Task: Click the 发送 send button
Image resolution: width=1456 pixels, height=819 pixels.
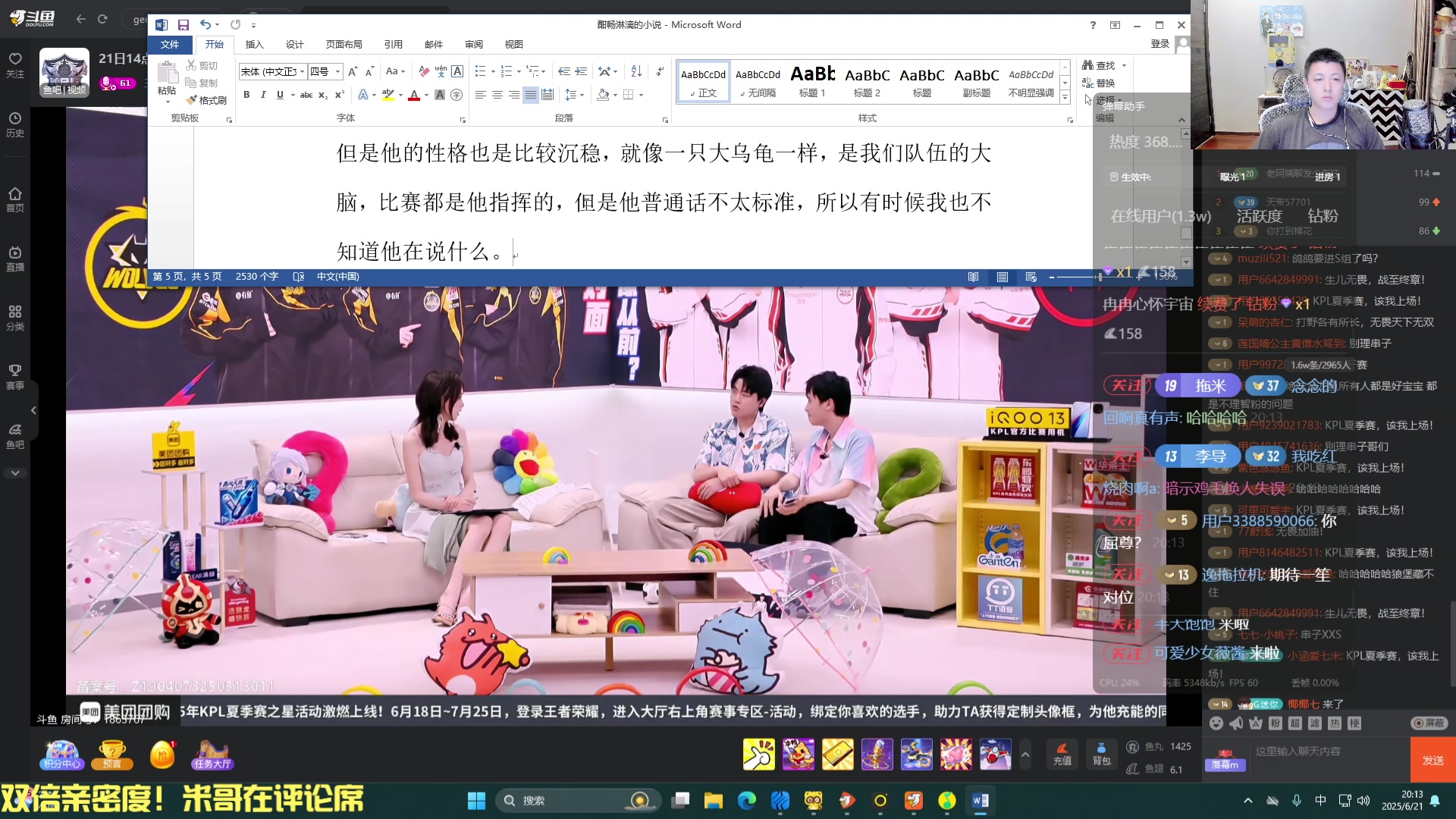Action: (1432, 760)
